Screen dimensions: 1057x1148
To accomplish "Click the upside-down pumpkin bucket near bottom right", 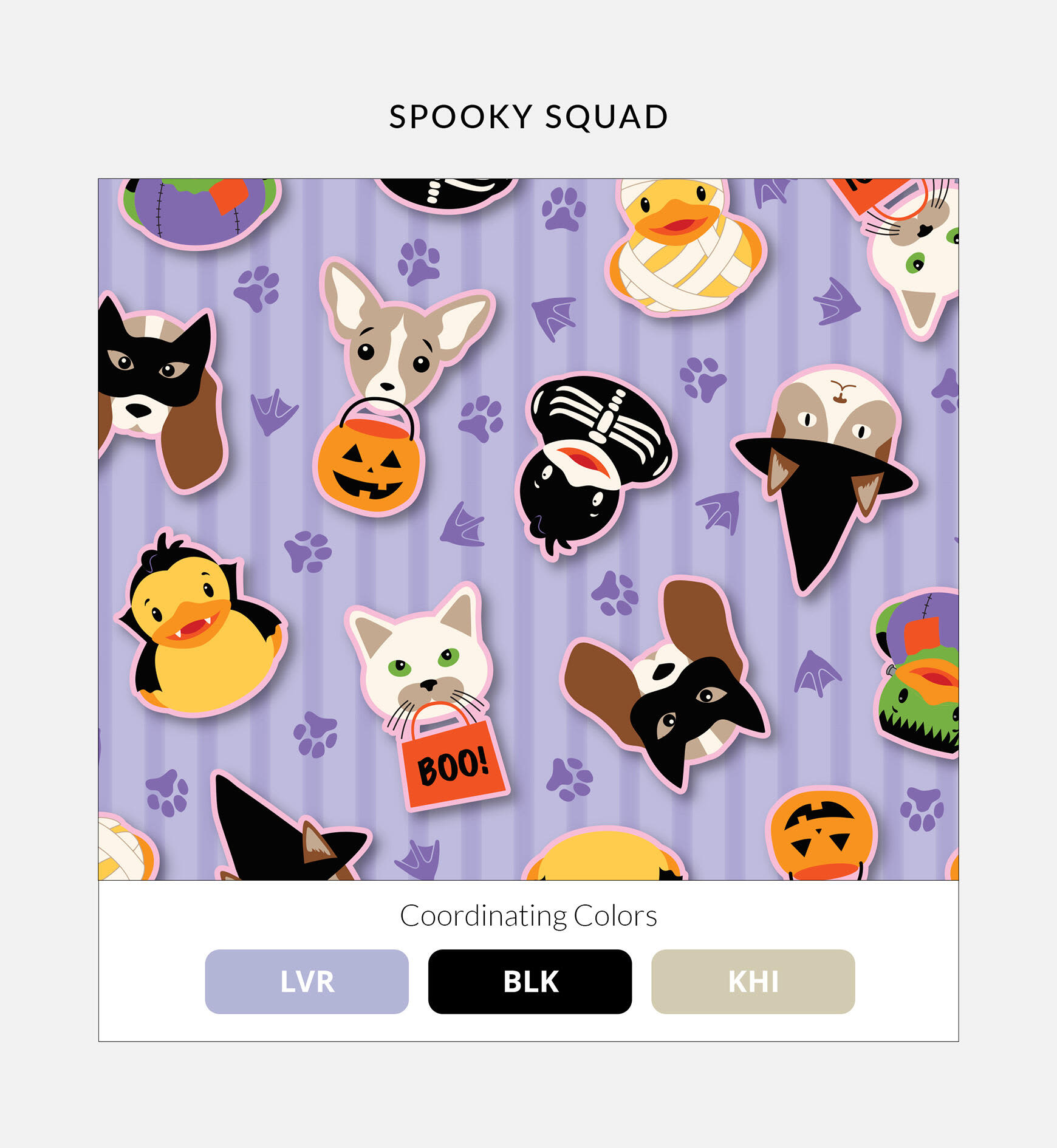I will click(820, 833).
